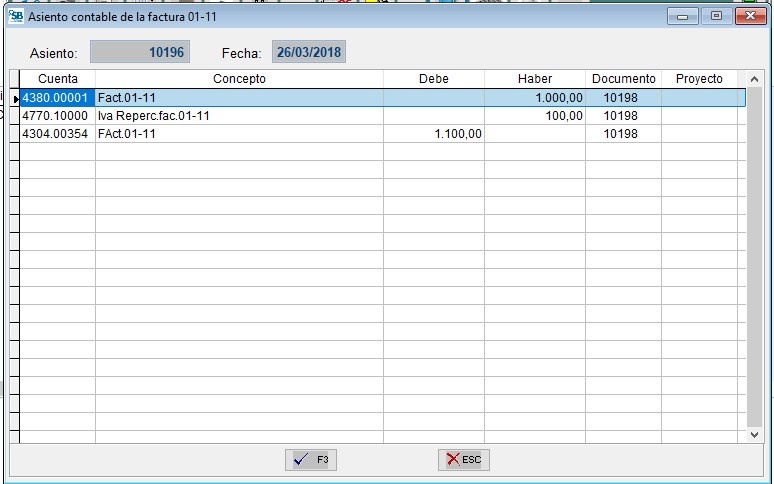Cancel with the red X ESC button

click(463, 460)
